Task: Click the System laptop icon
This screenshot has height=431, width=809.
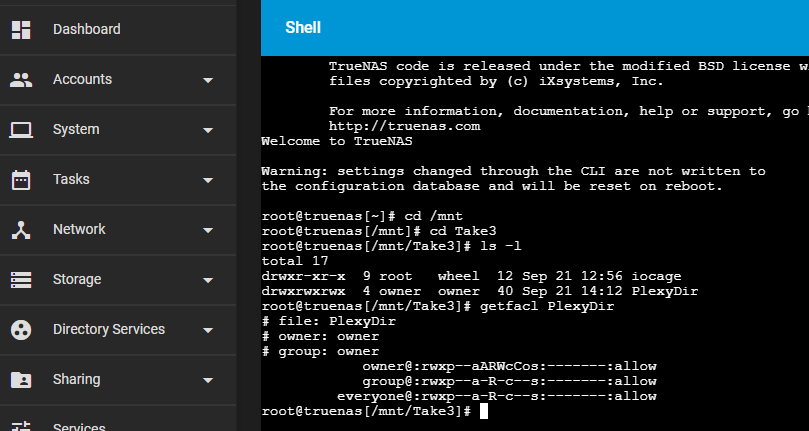Action: (21, 130)
